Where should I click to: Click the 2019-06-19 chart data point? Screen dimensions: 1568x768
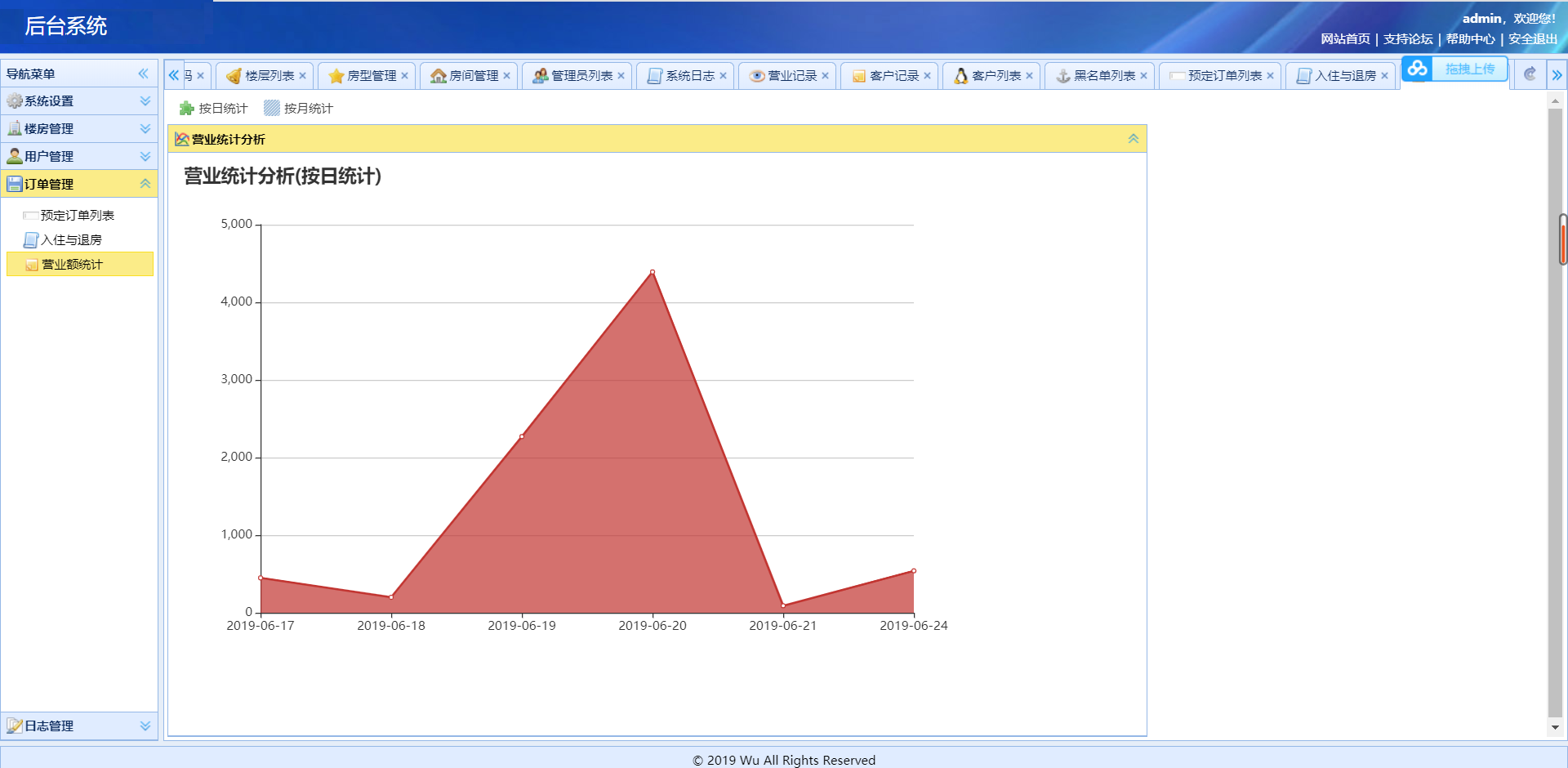click(x=522, y=436)
